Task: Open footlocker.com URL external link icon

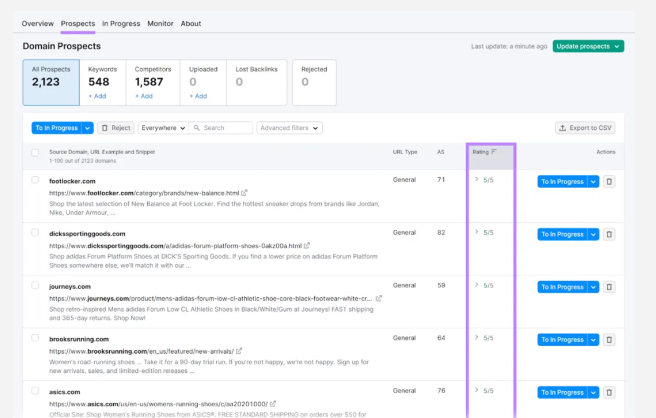Action: [244, 193]
